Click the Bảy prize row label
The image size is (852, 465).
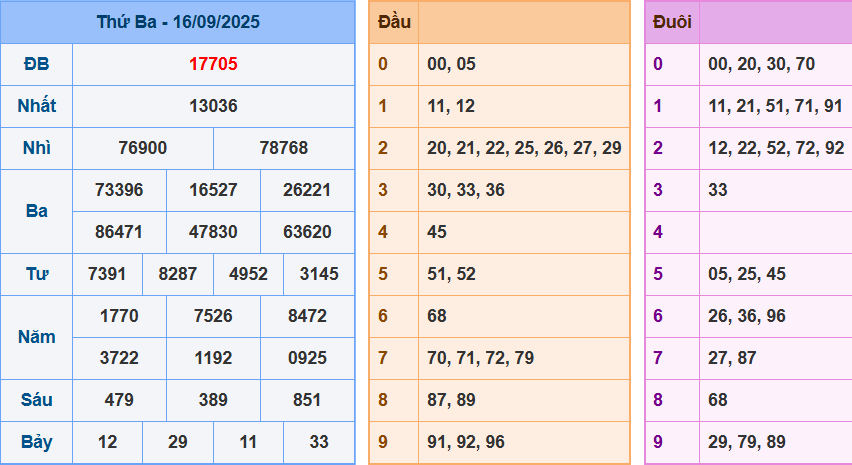pyautogui.click(x=36, y=442)
